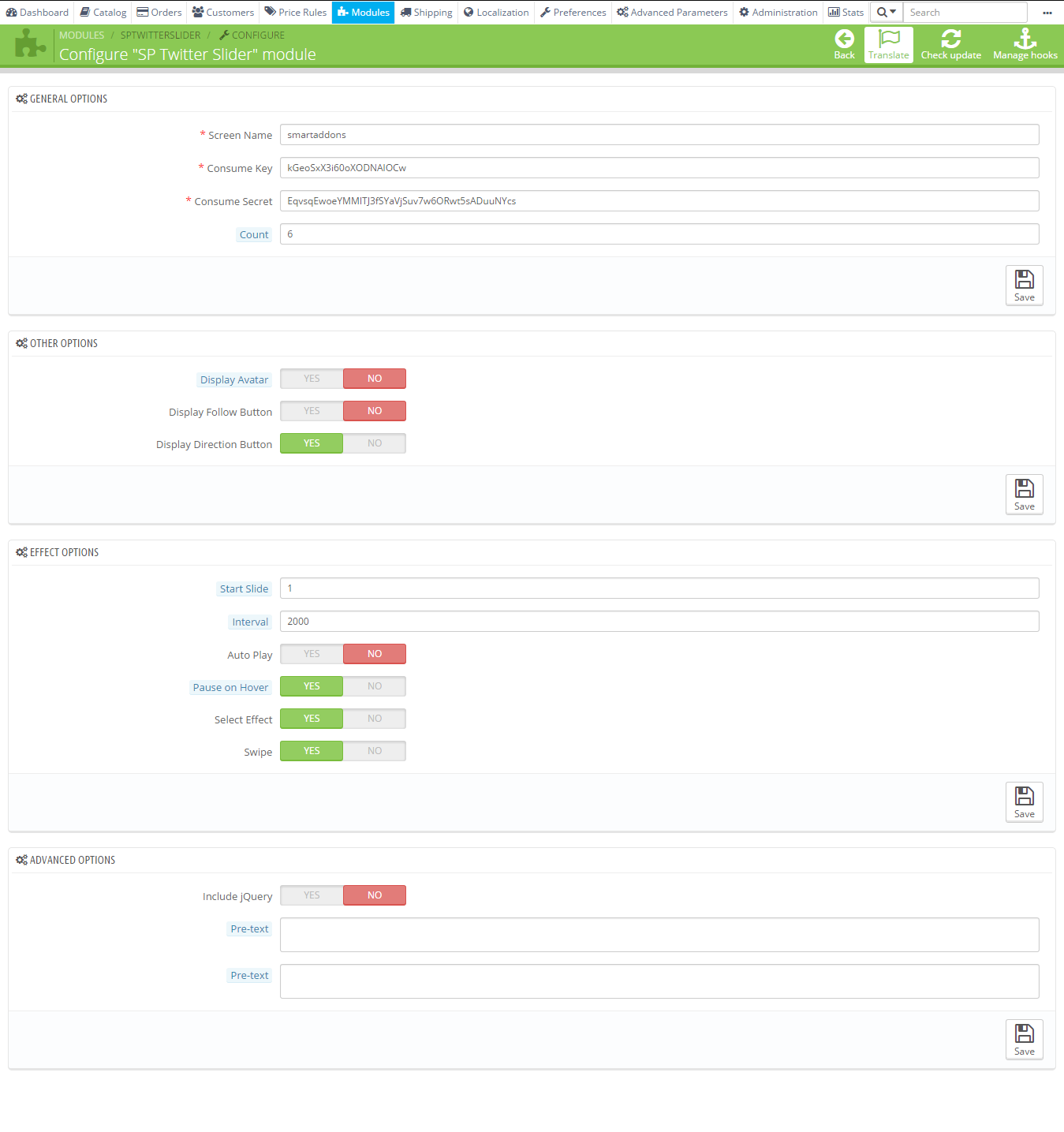Focus the second Pre-text textarea
This screenshot has height=1132, width=1064.
(659, 981)
